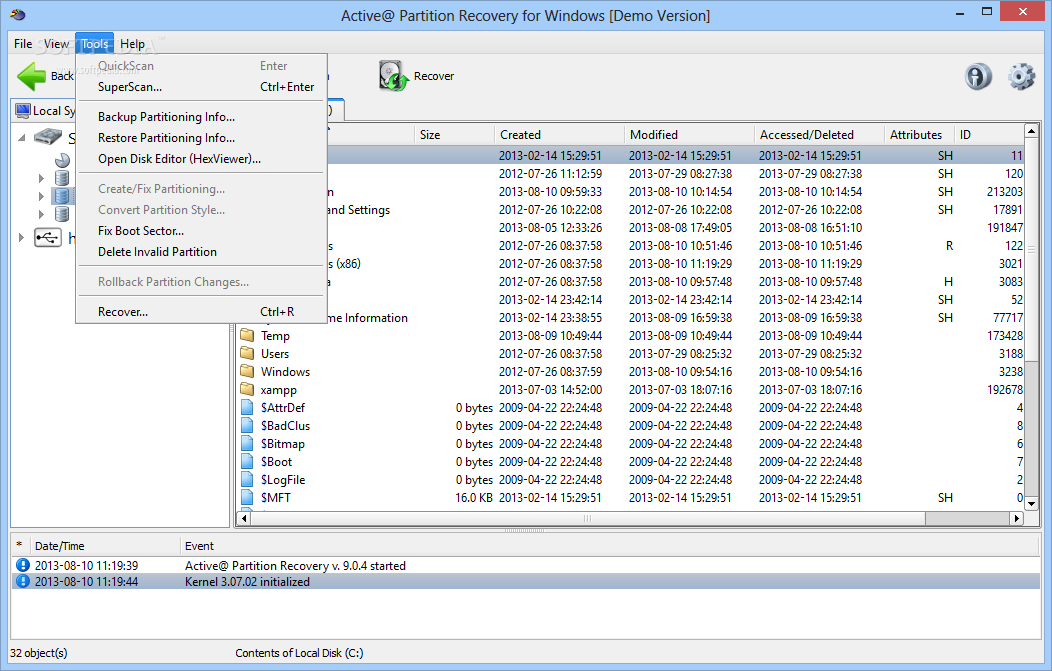The height and width of the screenshot is (671, 1052).
Task: Click the Recover hard drive icon
Action: tap(393, 76)
